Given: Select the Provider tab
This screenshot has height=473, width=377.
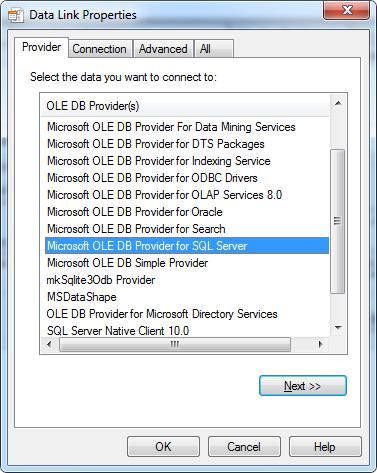Looking at the screenshot, I should [41, 47].
